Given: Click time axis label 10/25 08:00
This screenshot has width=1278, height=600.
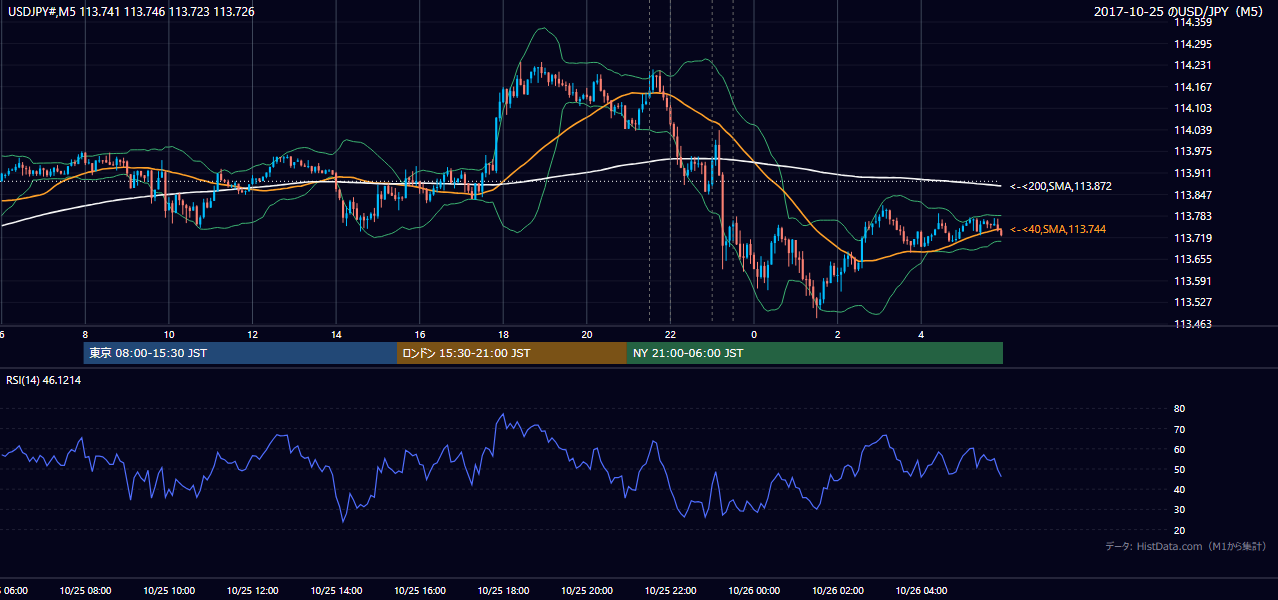Looking at the screenshot, I should pos(85,590).
